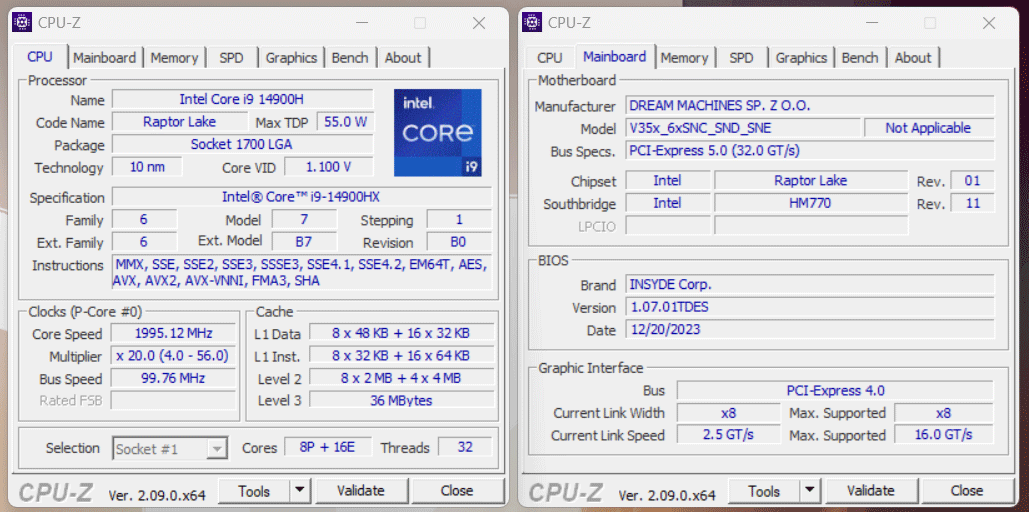
Task: Click the Instructions list field
Action: pyautogui.click(x=302, y=272)
